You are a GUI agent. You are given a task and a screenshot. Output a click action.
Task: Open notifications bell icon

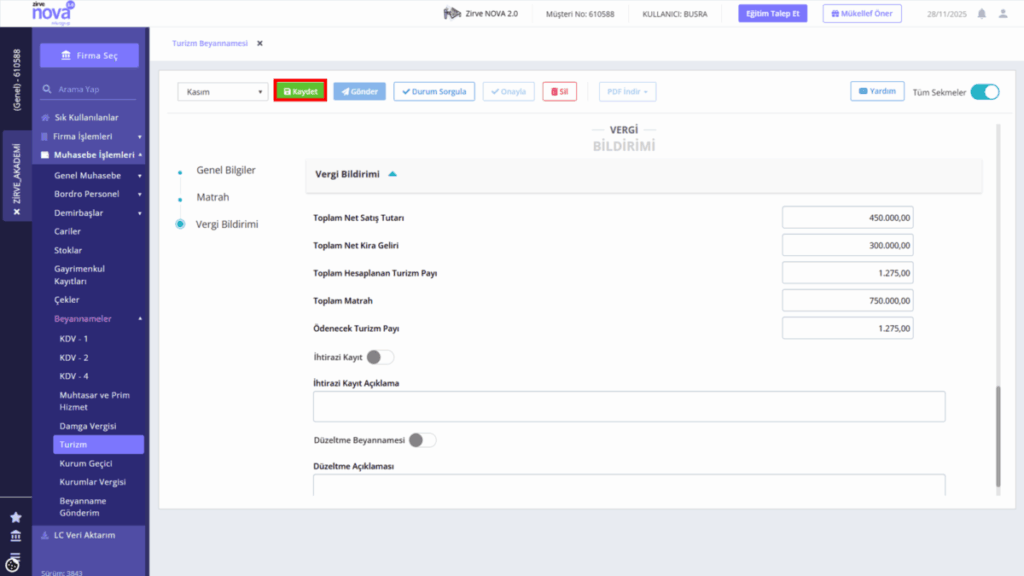[982, 14]
